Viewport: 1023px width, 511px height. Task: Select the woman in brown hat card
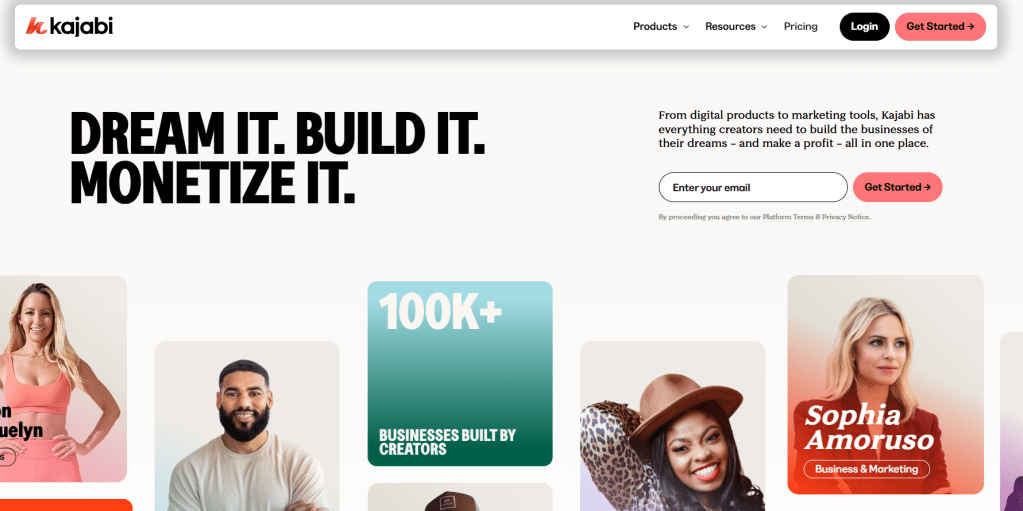click(672, 426)
